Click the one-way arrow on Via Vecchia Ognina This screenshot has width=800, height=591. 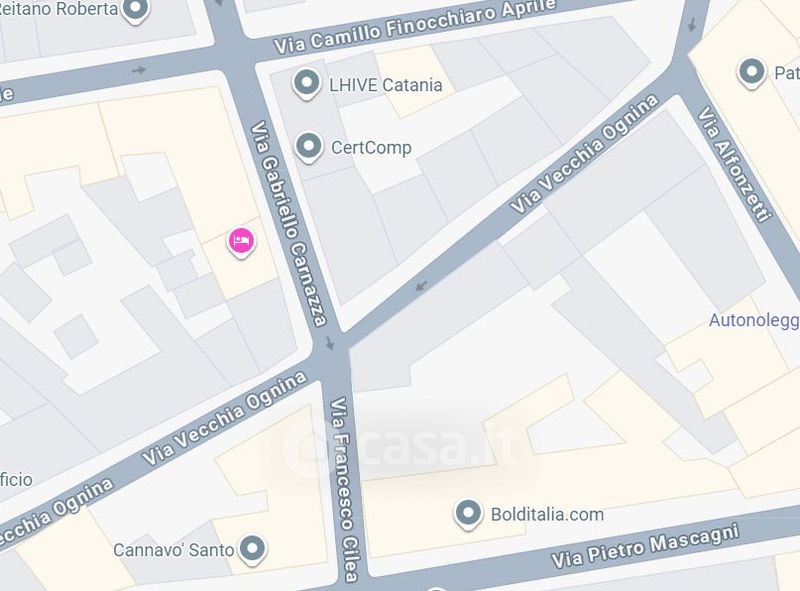[x=421, y=285]
